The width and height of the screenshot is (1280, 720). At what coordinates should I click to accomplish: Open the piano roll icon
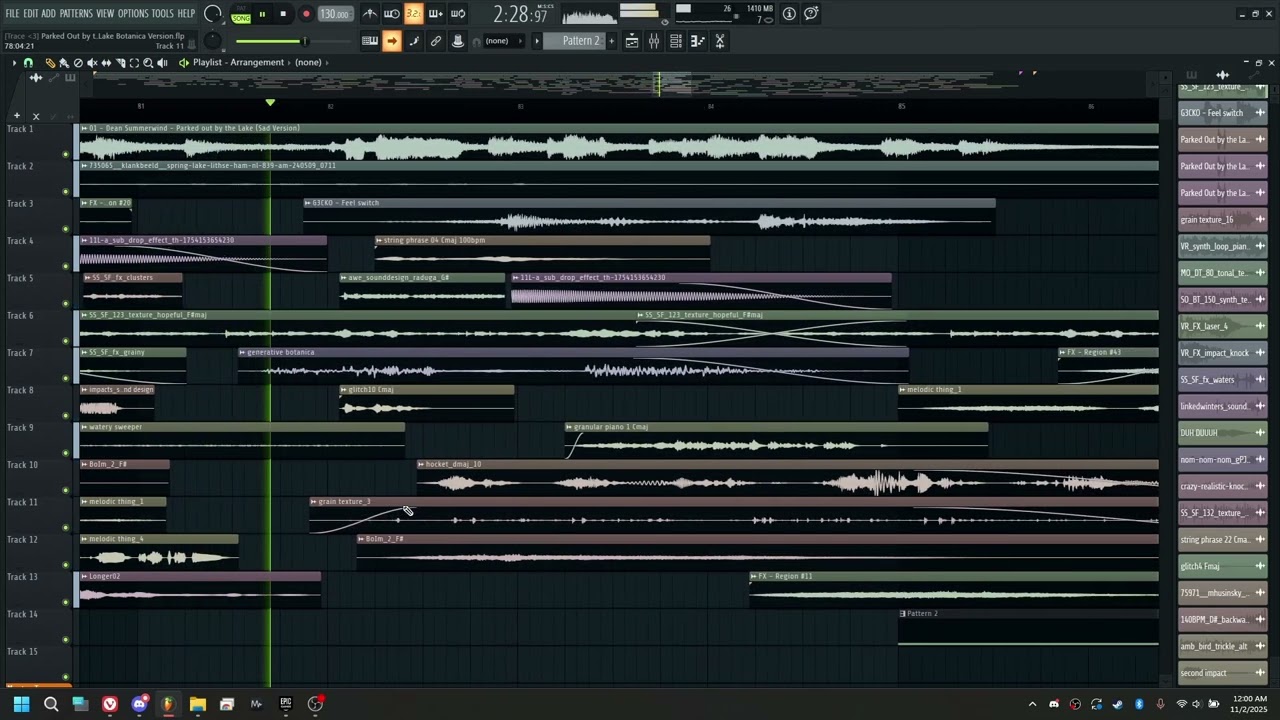coord(698,41)
